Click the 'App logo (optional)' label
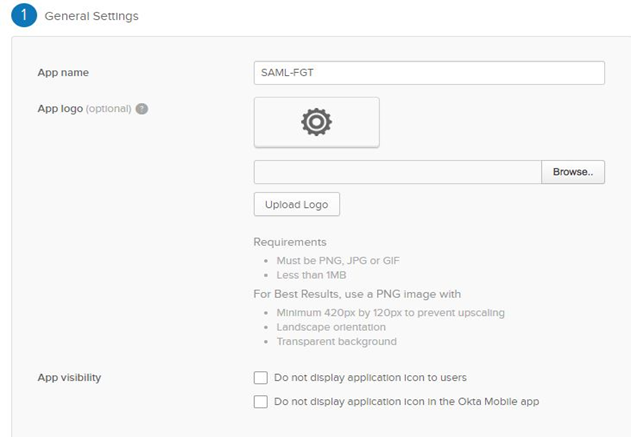The image size is (631, 437). (x=83, y=109)
